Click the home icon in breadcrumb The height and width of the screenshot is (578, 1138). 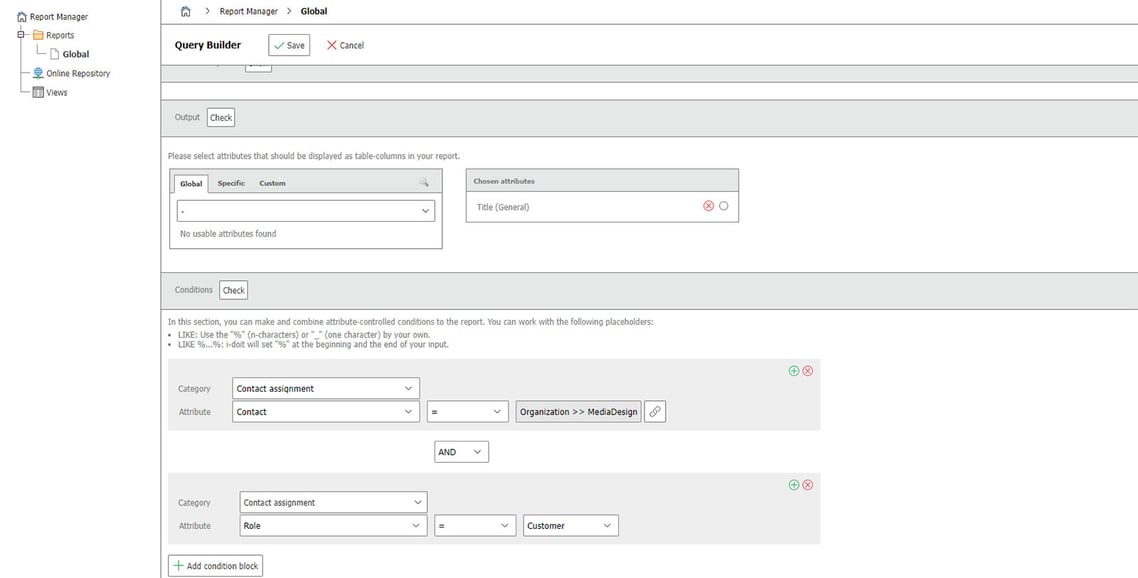(x=186, y=11)
